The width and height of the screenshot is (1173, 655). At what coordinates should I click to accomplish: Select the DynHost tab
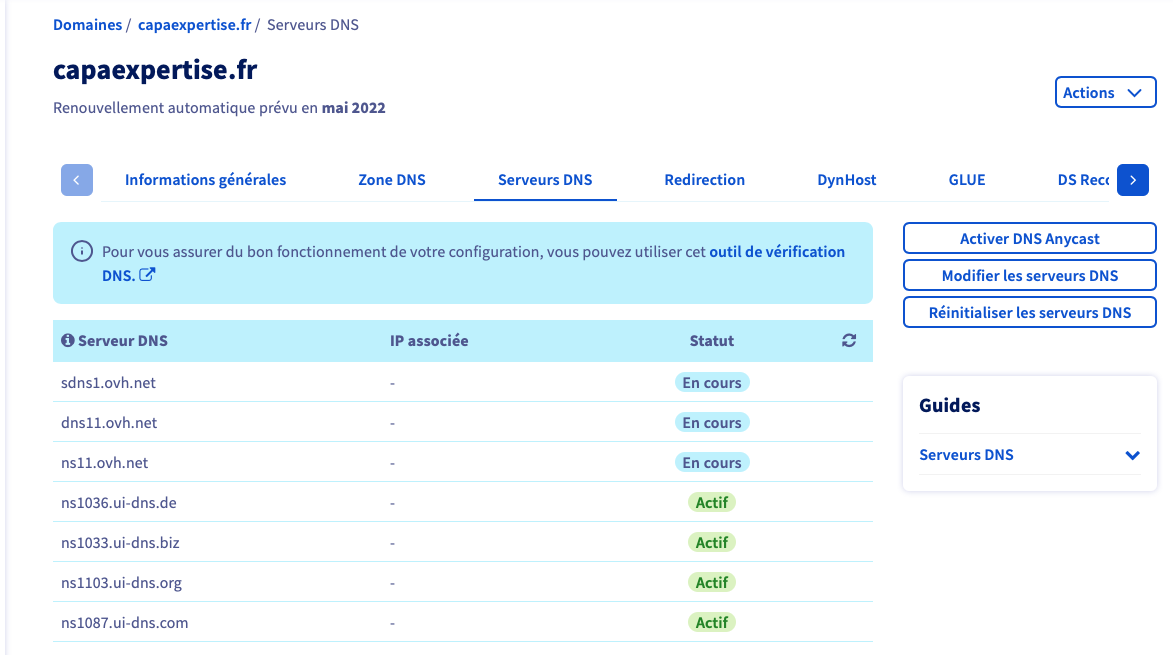click(846, 180)
